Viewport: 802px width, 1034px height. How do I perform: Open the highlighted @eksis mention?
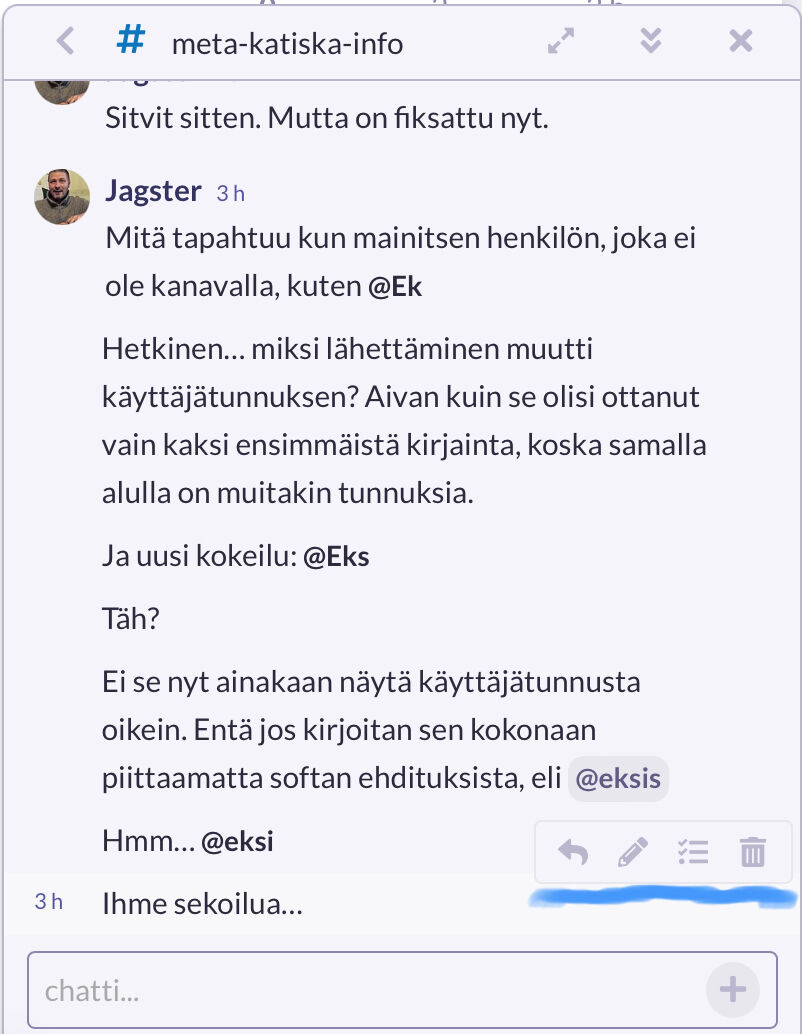point(618,780)
